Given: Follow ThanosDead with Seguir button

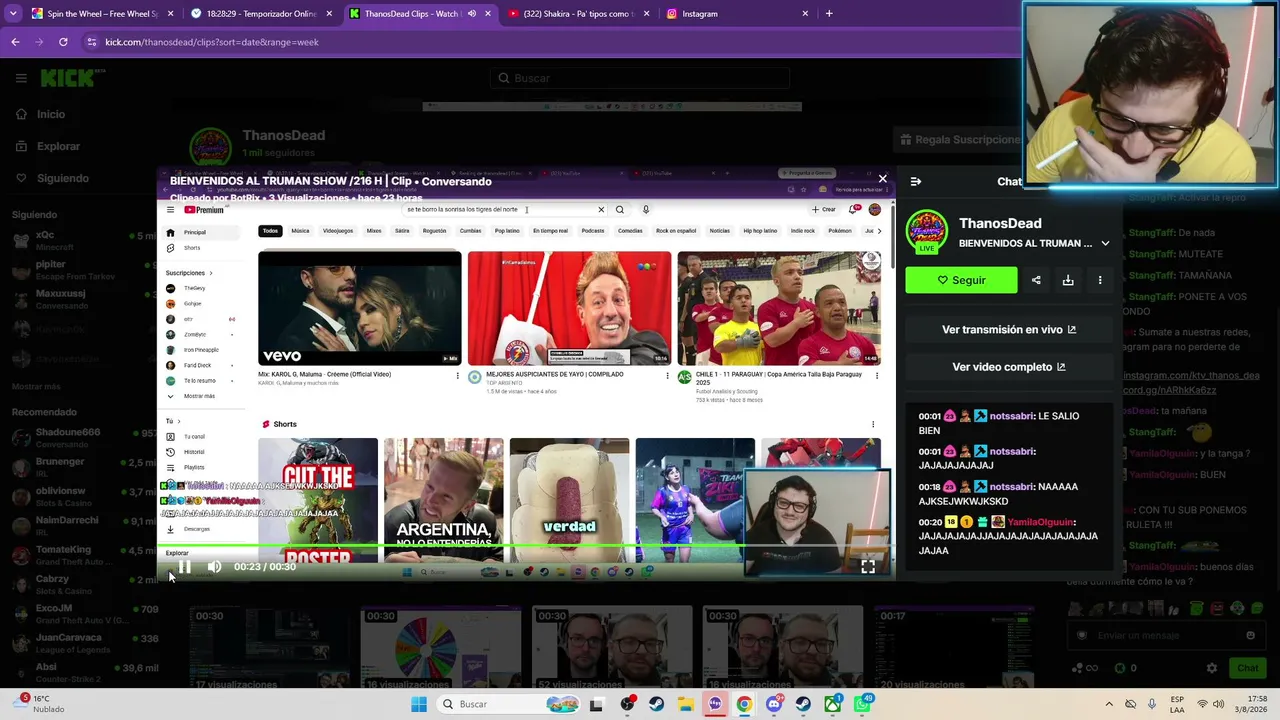Looking at the screenshot, I should coord(961,280).
